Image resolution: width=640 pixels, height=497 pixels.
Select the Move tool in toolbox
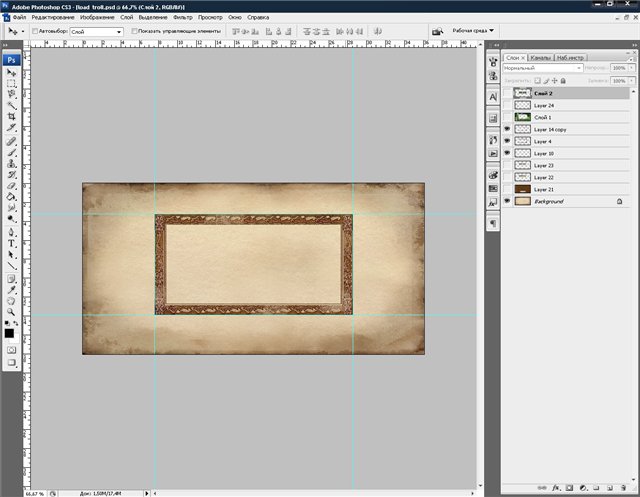[x=12, y=71]
